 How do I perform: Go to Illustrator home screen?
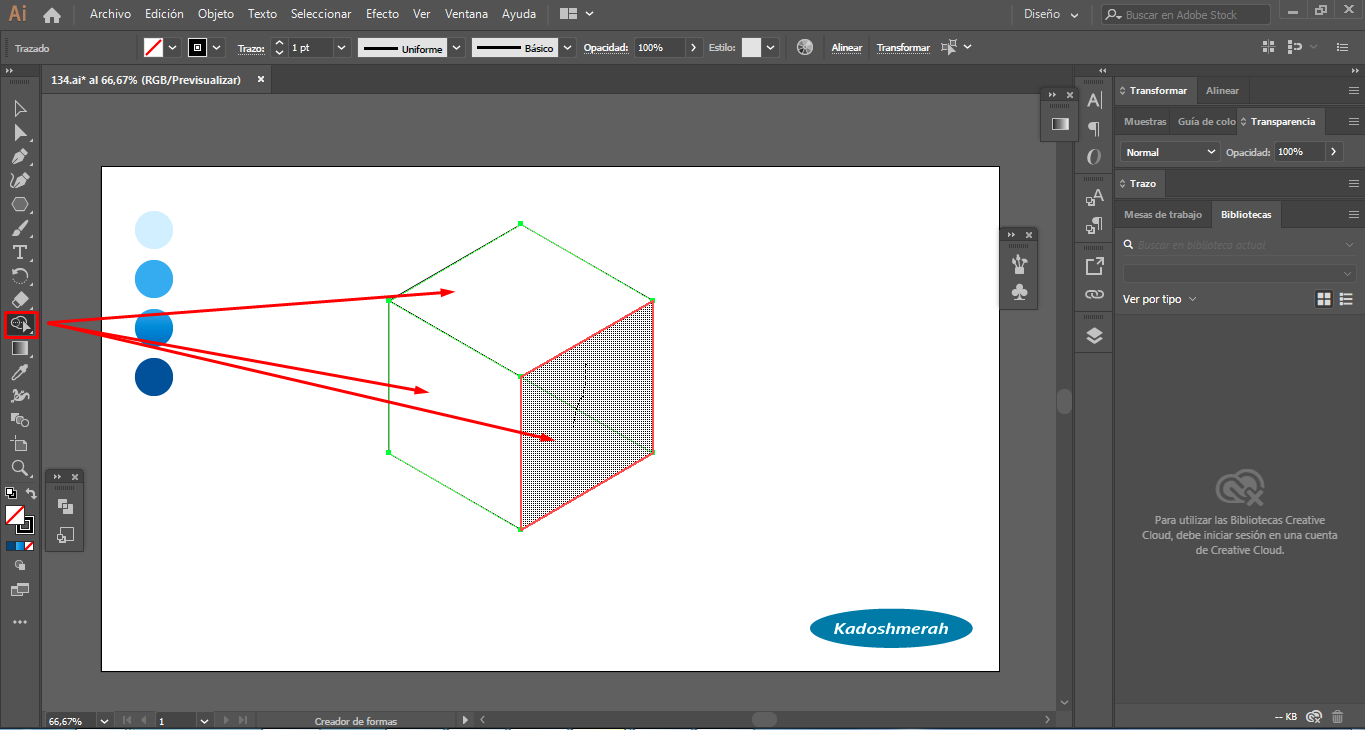pos(52,15)
